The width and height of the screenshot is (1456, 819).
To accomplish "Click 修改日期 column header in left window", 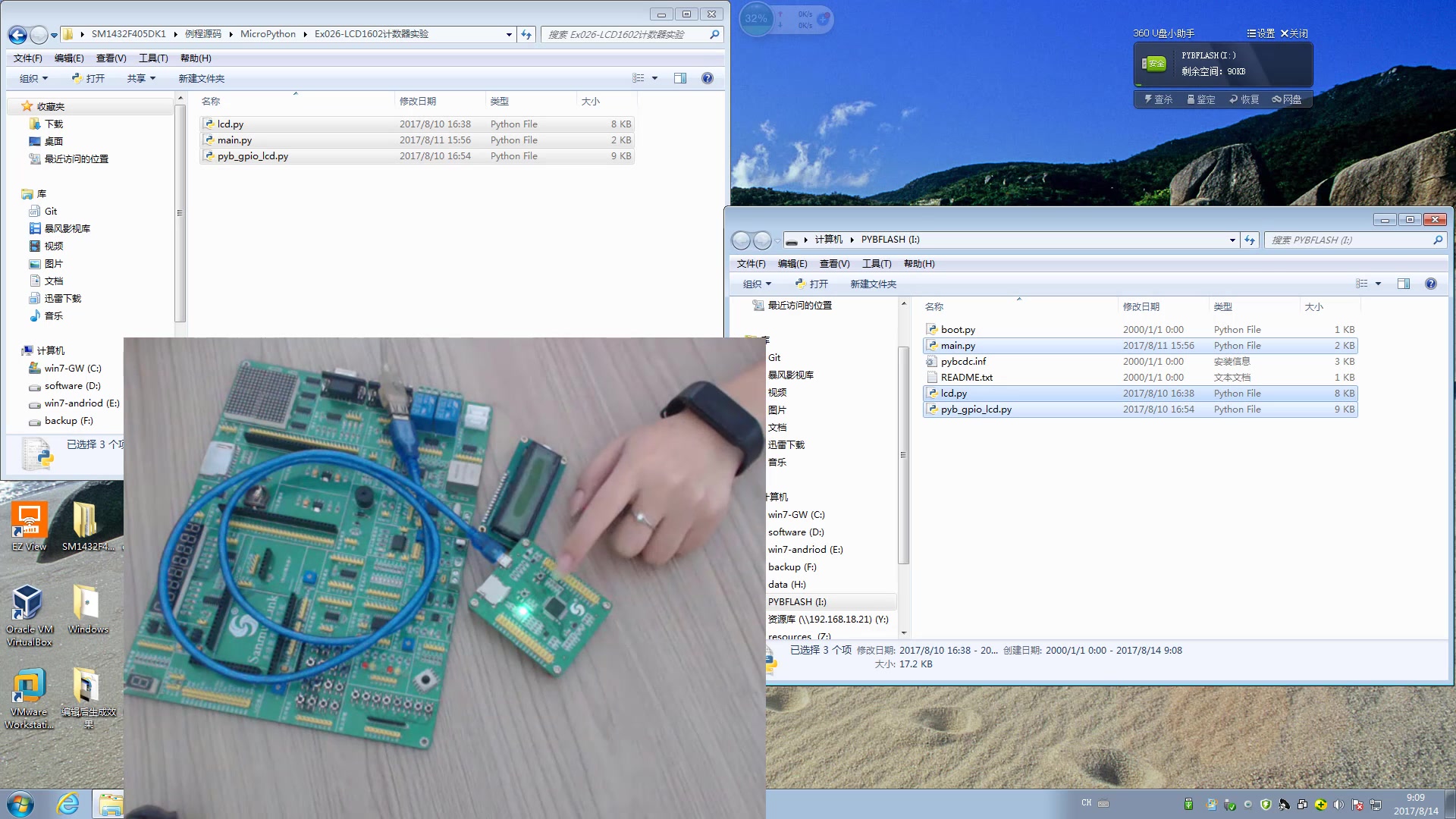I will (418, 101).
